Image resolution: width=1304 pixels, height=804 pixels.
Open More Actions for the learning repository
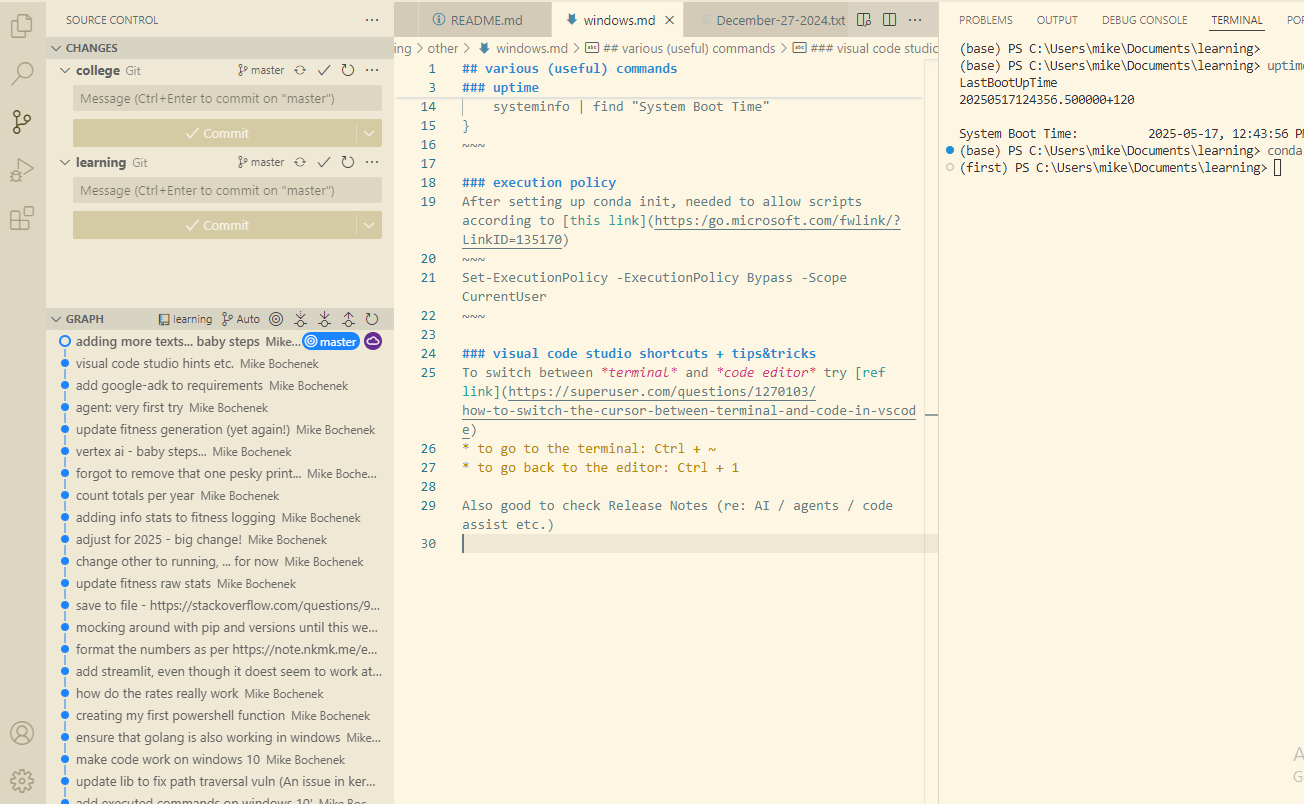click(373, 162)
